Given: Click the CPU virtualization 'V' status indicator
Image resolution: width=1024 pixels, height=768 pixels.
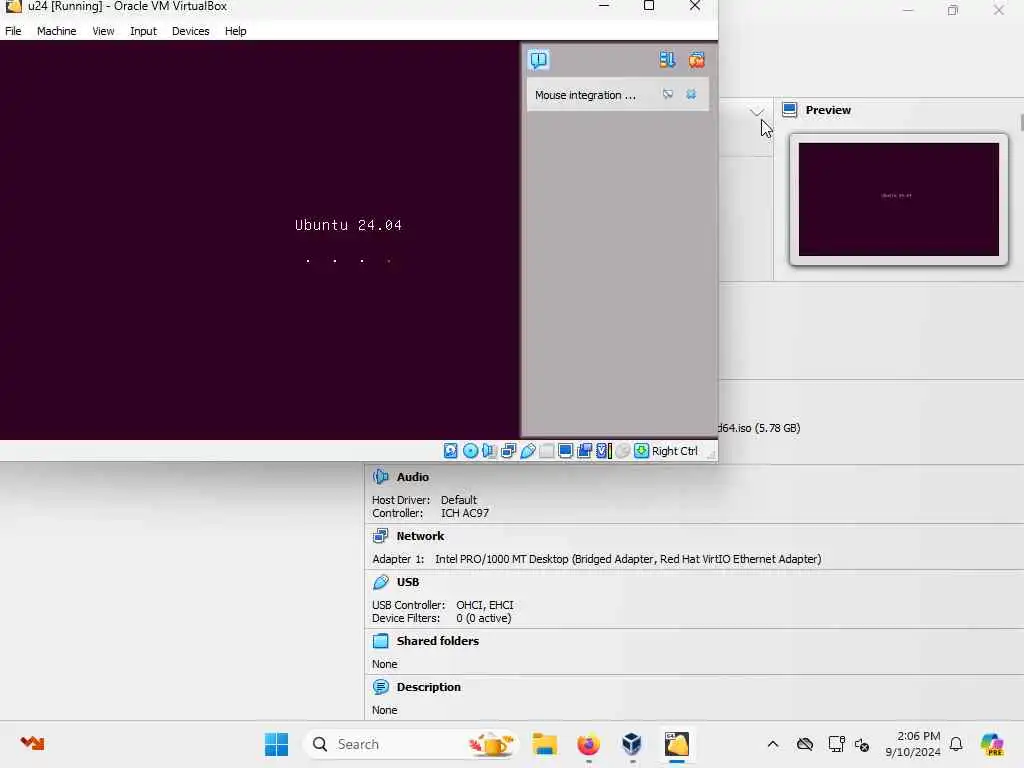Looking at the screenshot, I should point(603,451).
